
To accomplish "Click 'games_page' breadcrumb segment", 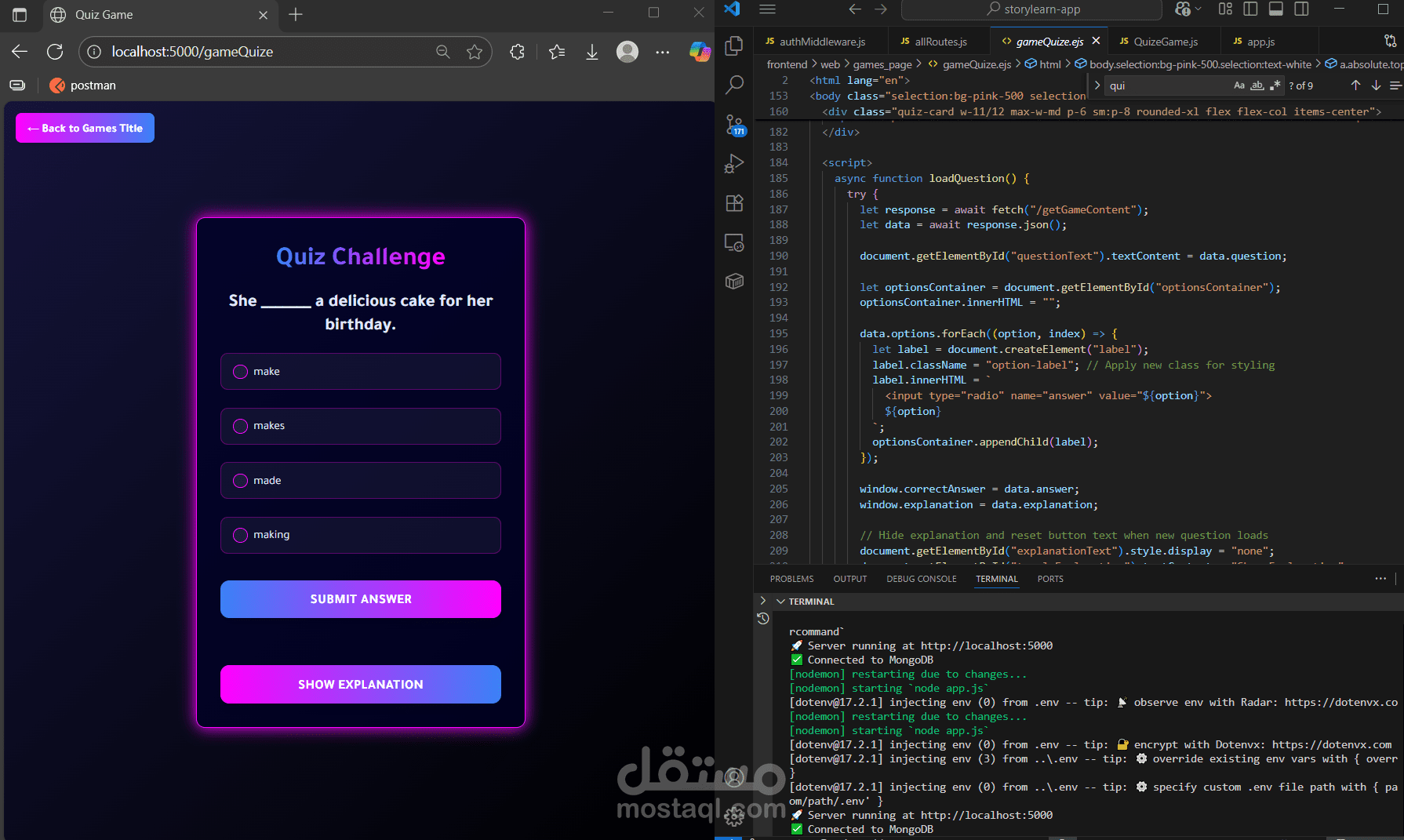I will coord(882,64).
